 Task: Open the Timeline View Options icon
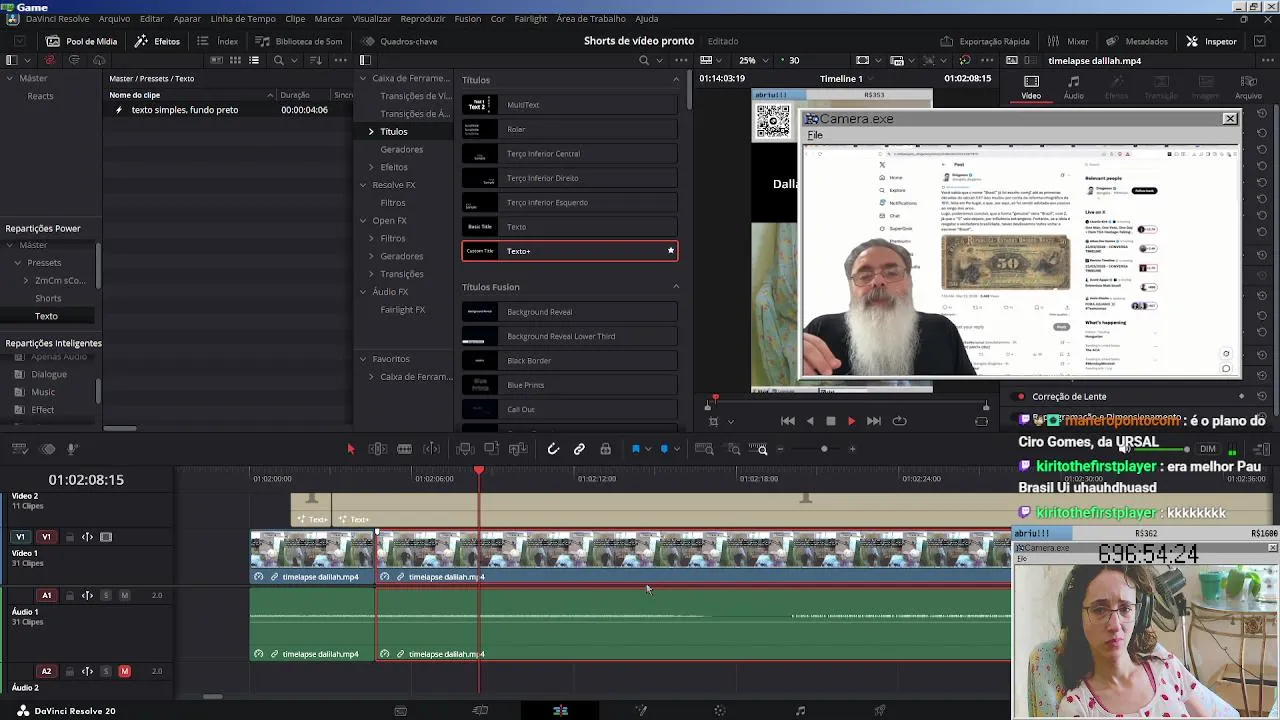click(19, 449)
